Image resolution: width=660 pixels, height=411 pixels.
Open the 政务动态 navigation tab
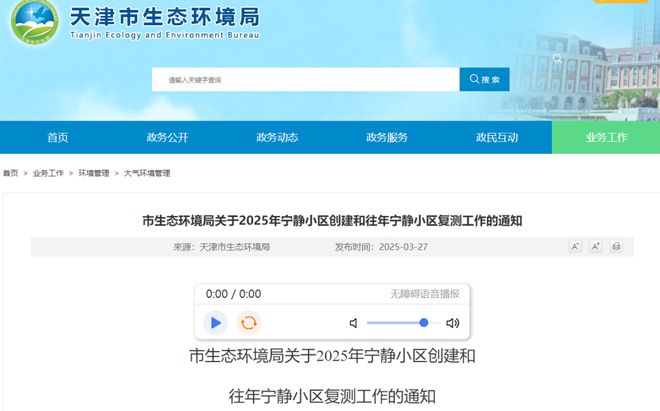277,137
